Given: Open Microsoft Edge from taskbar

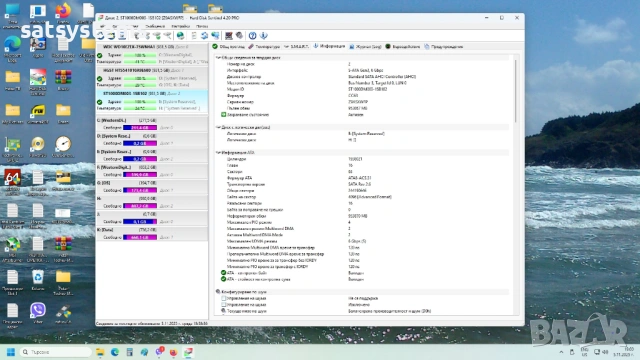Looking at the screenshot, I should pyautogui.click(x=115, y=352).
